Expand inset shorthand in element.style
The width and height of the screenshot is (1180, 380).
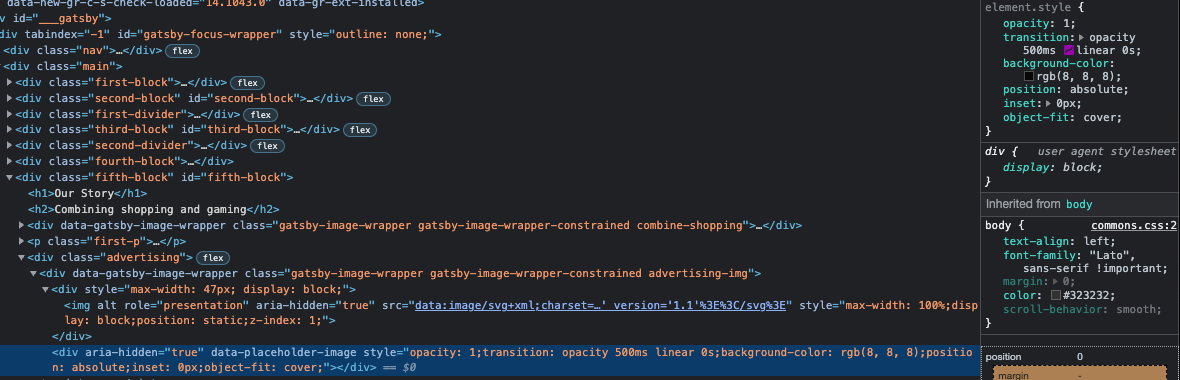[1049, 103]
